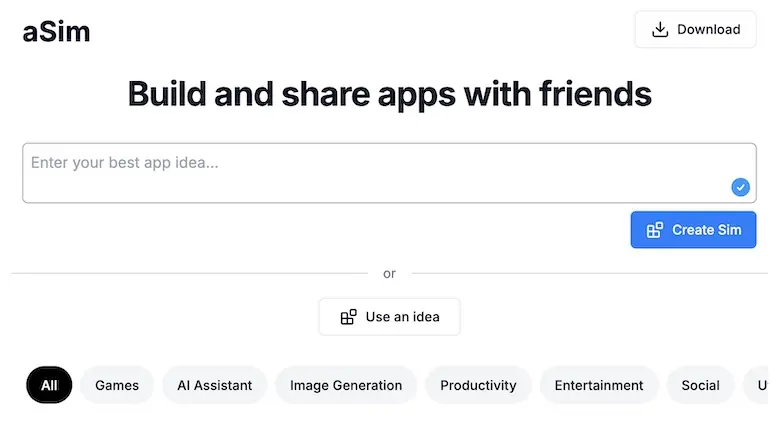The image size is (780, 426).
Task: Click the blue checkmark badge in the text box
Action: (740, 187)
